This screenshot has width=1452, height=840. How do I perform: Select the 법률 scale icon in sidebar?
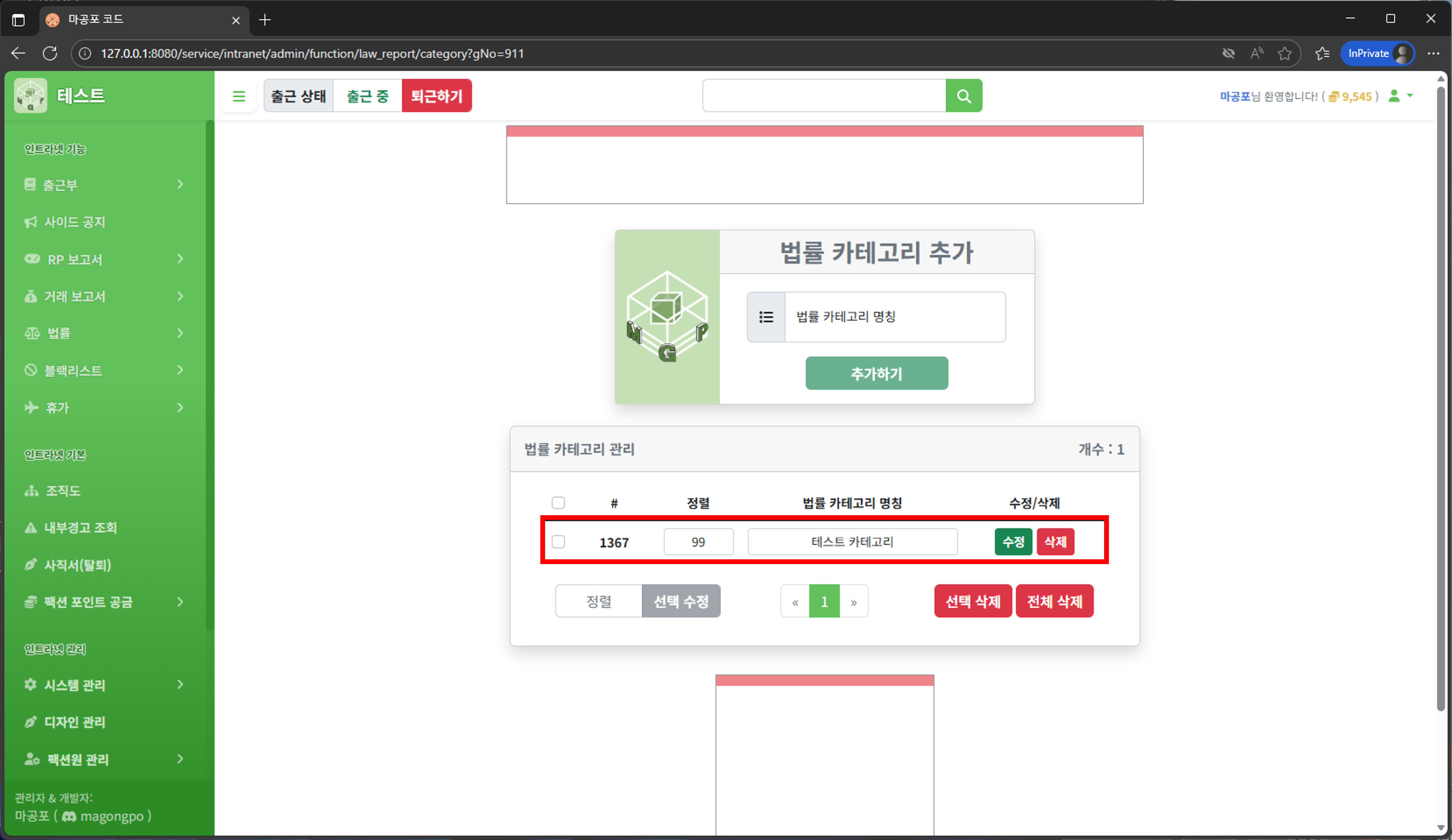click(32, 333)
